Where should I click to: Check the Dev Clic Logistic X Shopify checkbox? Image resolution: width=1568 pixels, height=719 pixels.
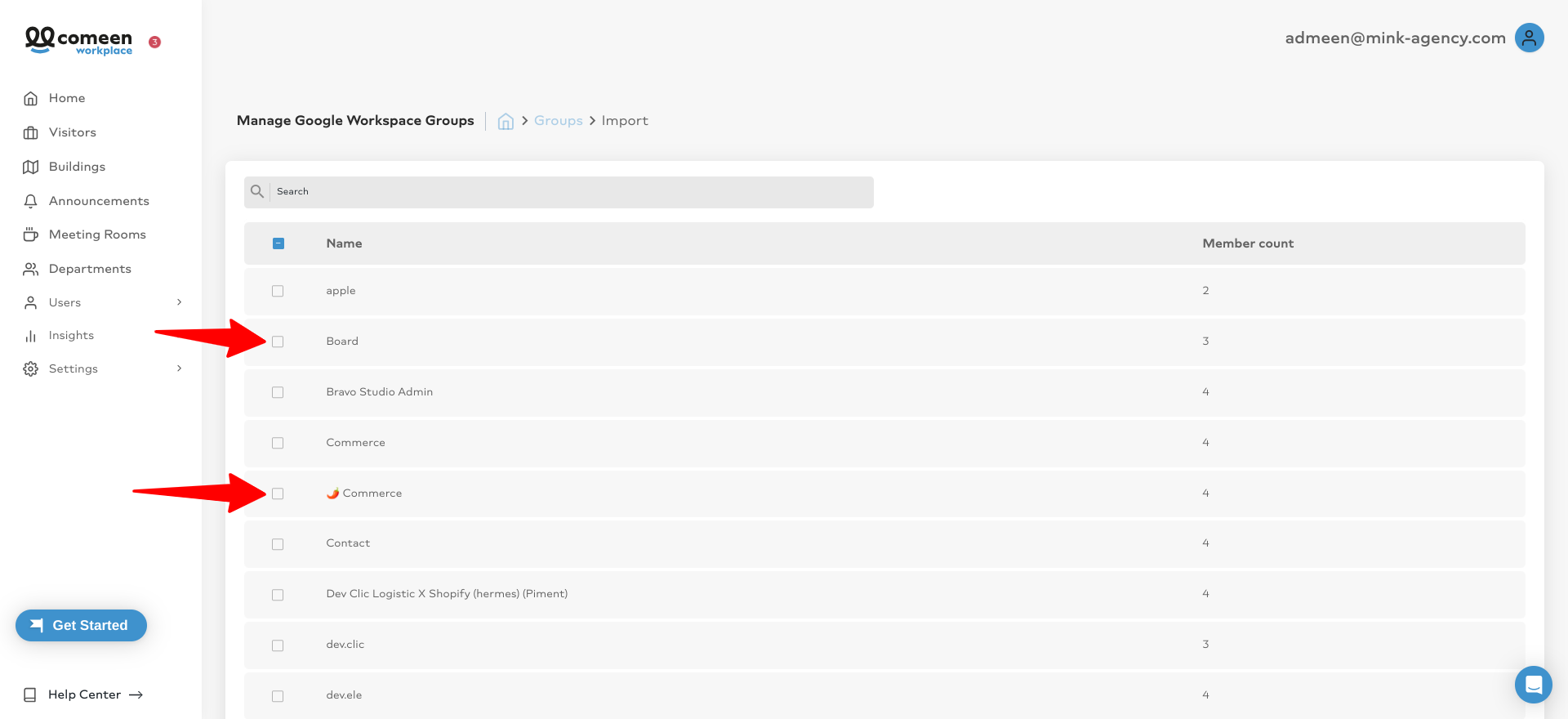278,595
